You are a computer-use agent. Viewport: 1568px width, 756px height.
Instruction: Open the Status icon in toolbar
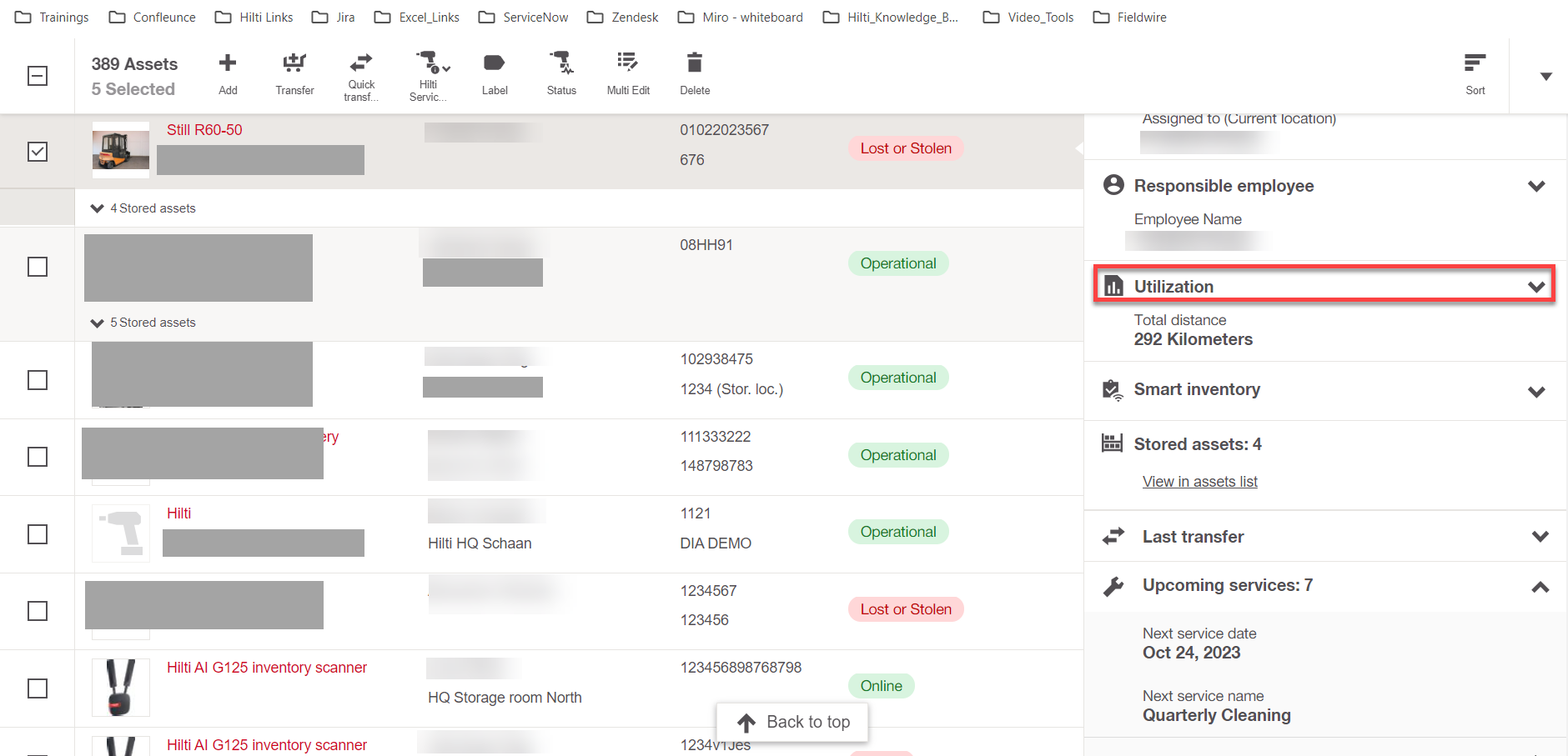(561, 64)
